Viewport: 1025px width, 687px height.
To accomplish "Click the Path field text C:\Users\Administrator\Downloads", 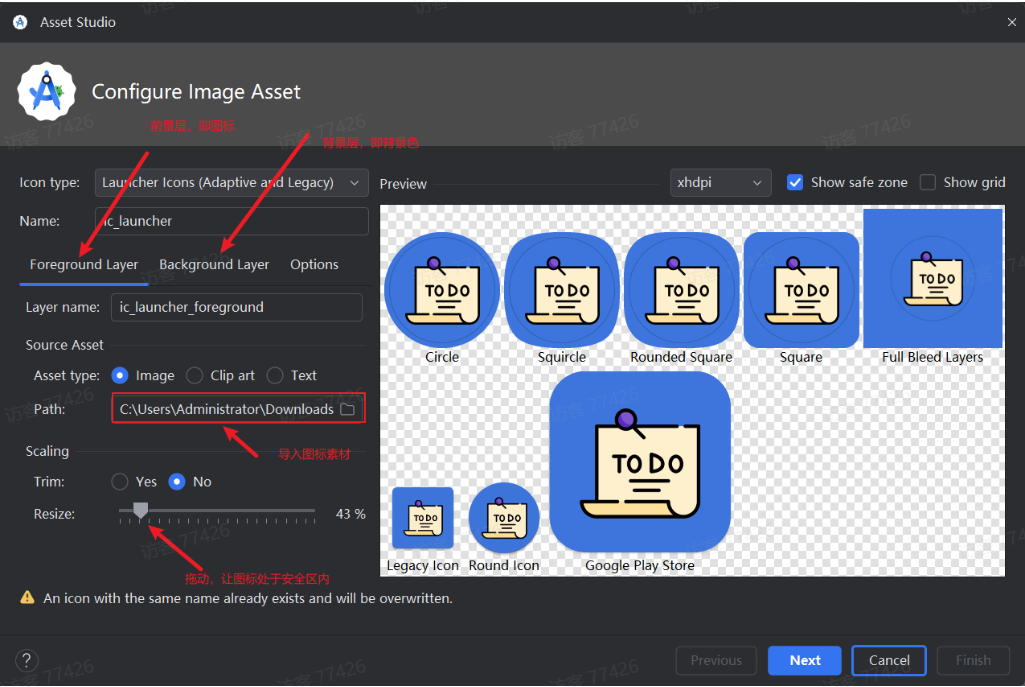I will [226, 409].
